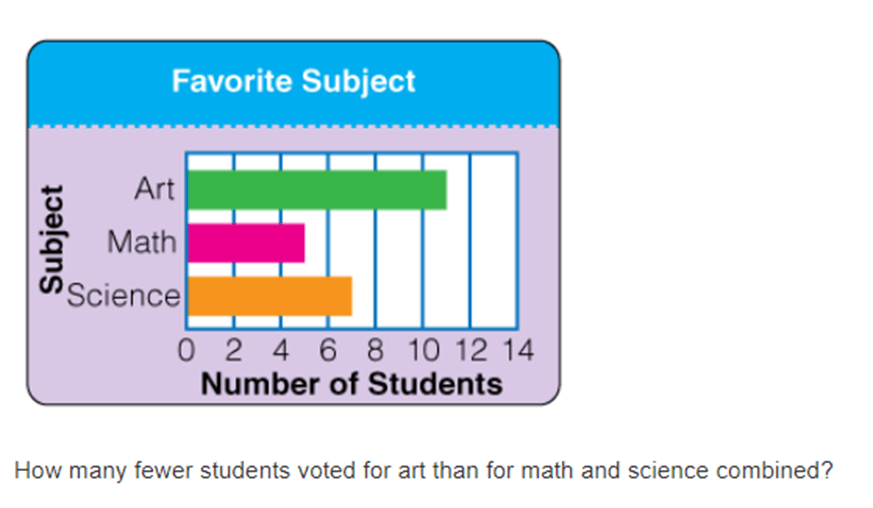Select the Favorite Subject chart title

pos(293,81)
